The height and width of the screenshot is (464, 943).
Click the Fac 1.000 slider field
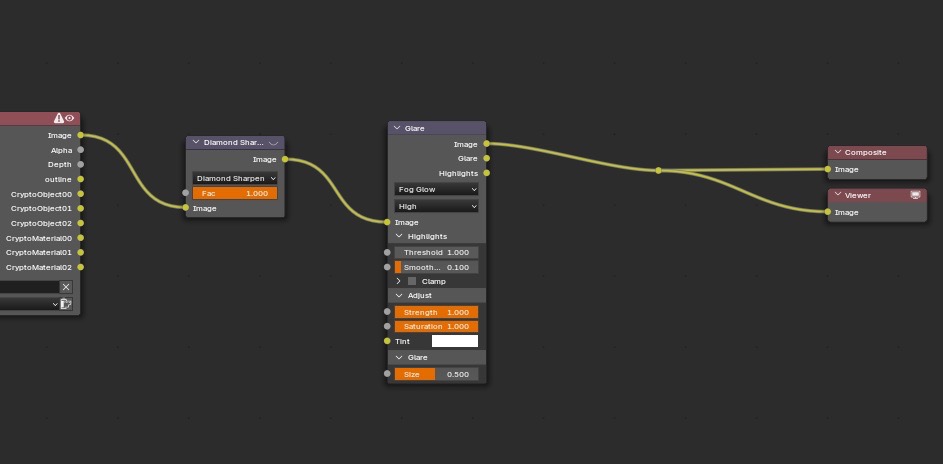(235, 193)
